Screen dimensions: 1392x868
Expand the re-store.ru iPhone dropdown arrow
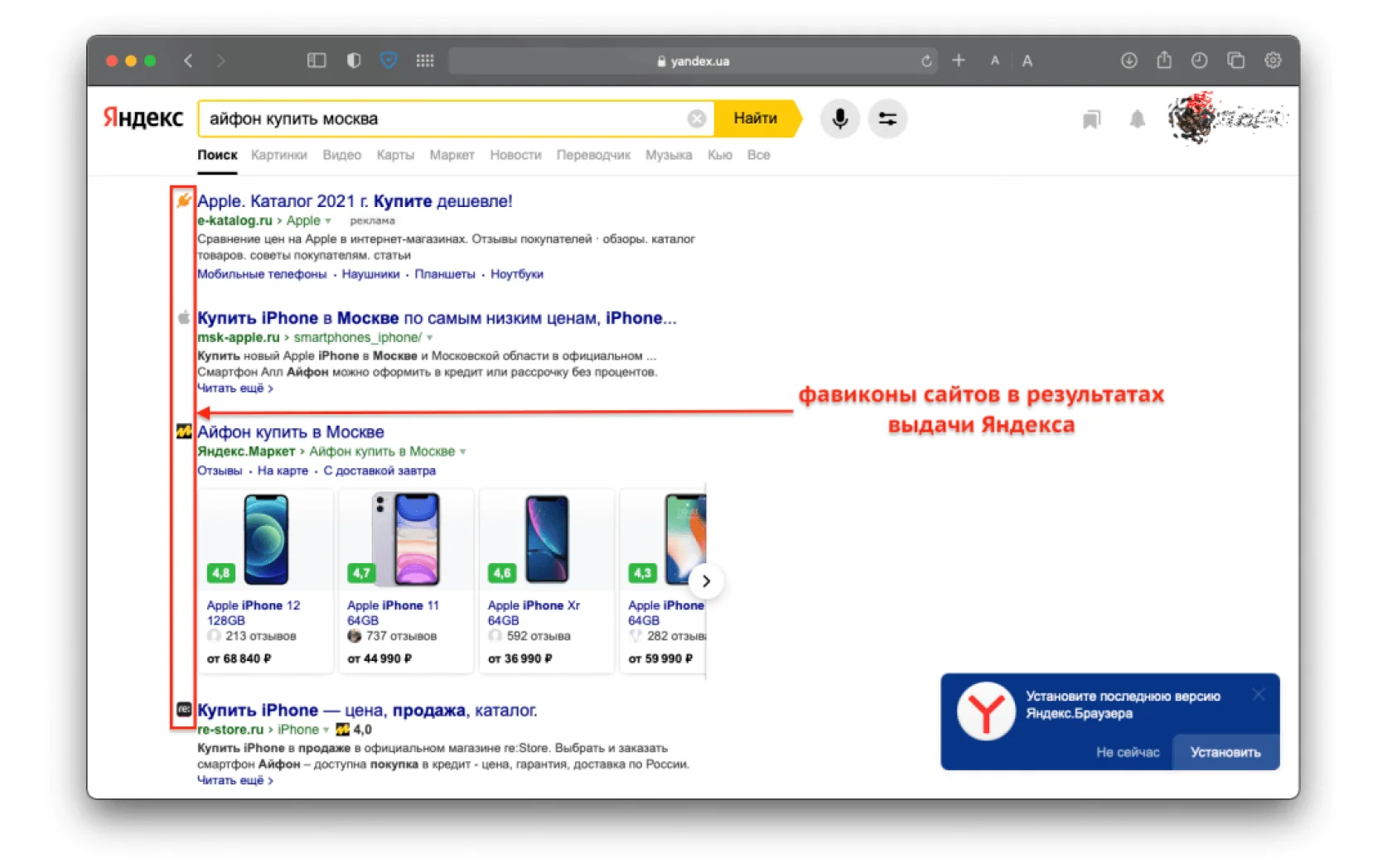(326, 731)
